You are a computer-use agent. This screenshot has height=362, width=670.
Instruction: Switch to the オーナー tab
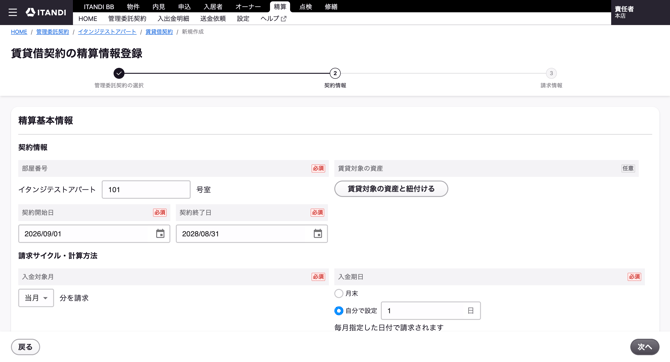coord(248,7)
